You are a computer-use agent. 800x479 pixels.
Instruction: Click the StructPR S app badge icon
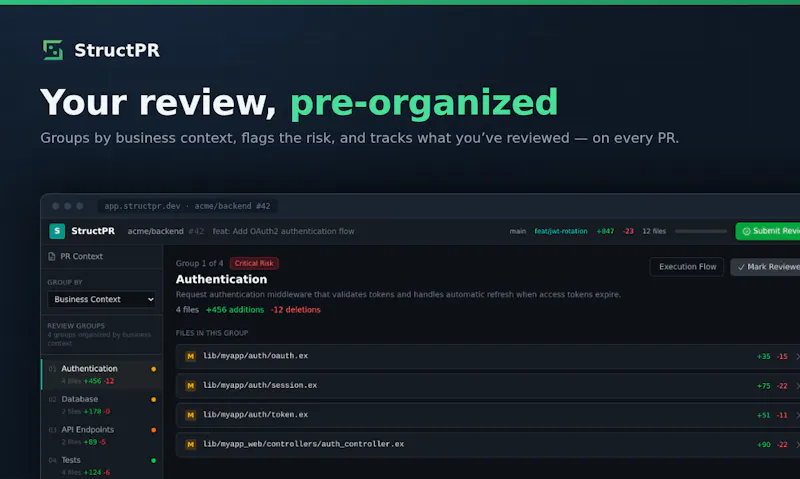point(57,231)
